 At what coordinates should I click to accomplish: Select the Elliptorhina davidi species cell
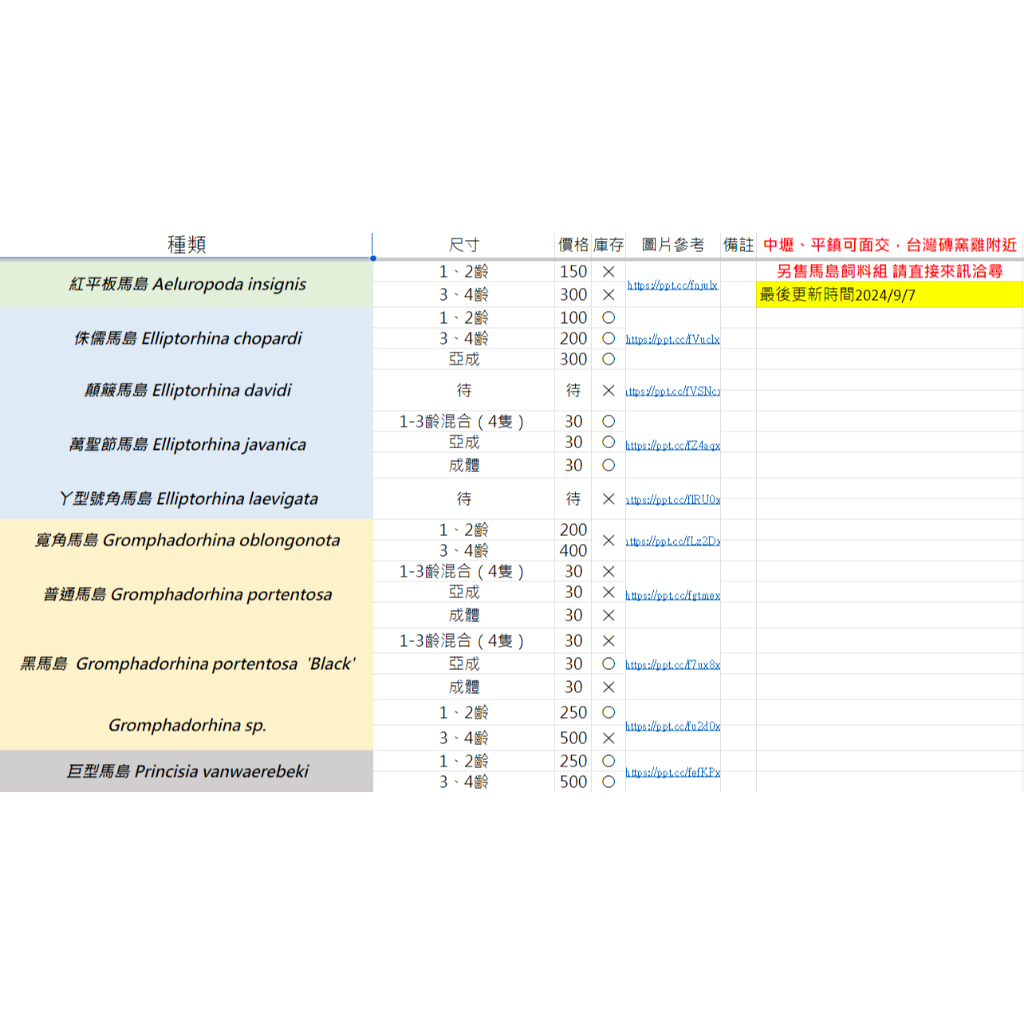tap(187, 391)
